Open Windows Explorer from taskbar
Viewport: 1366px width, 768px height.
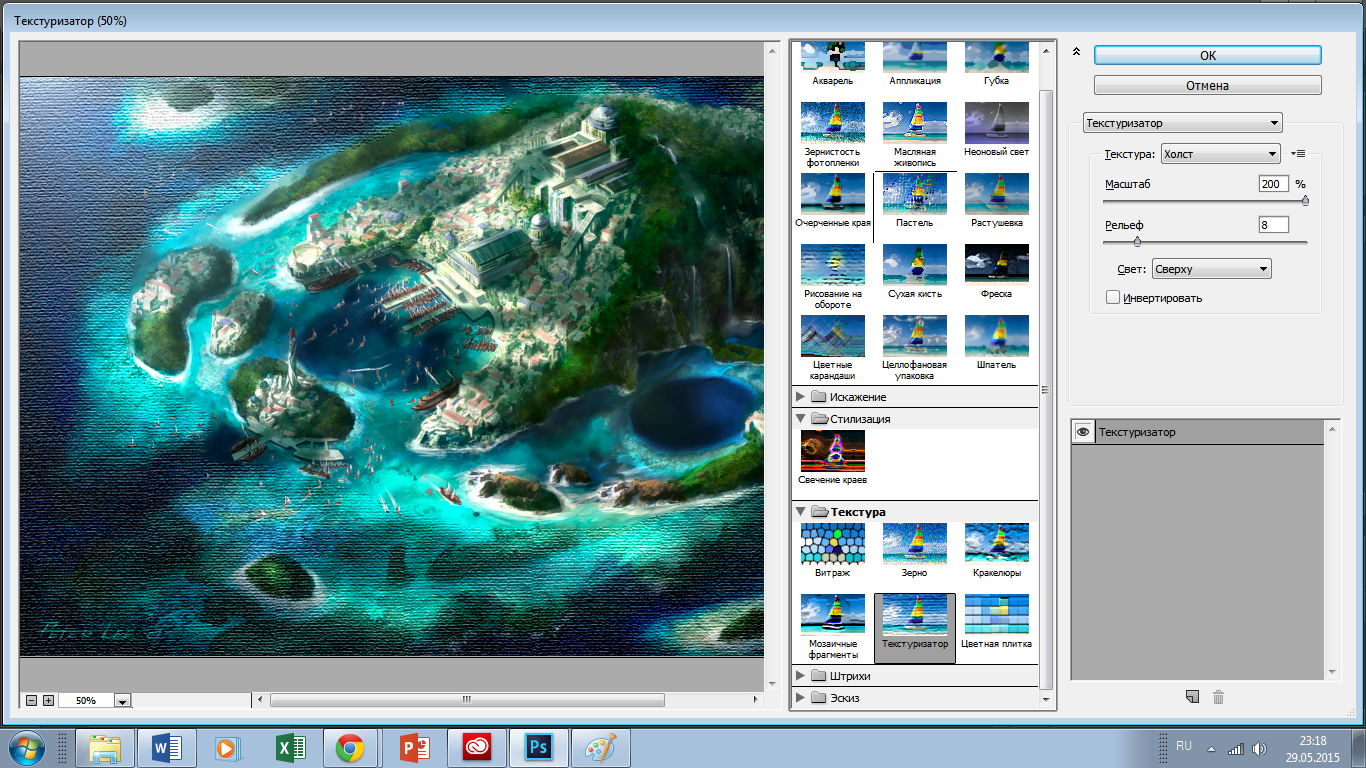point(105,748)
